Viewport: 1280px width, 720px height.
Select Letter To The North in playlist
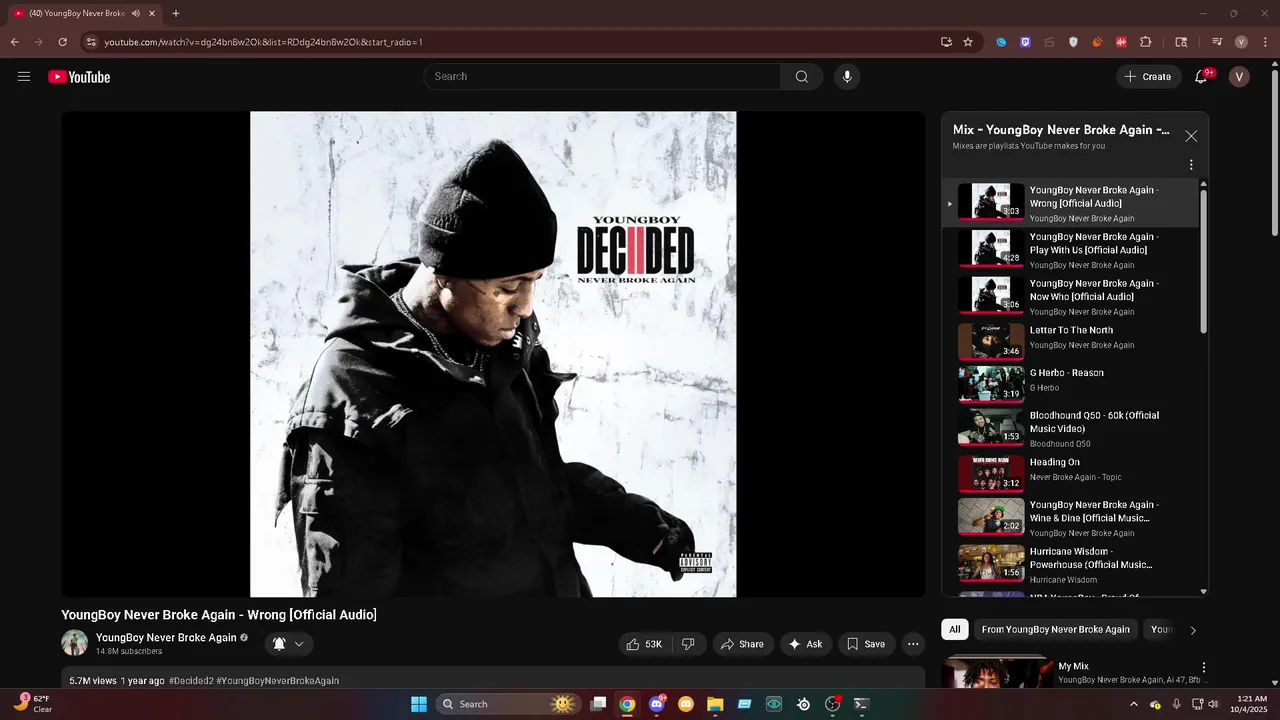(1070, 341)
